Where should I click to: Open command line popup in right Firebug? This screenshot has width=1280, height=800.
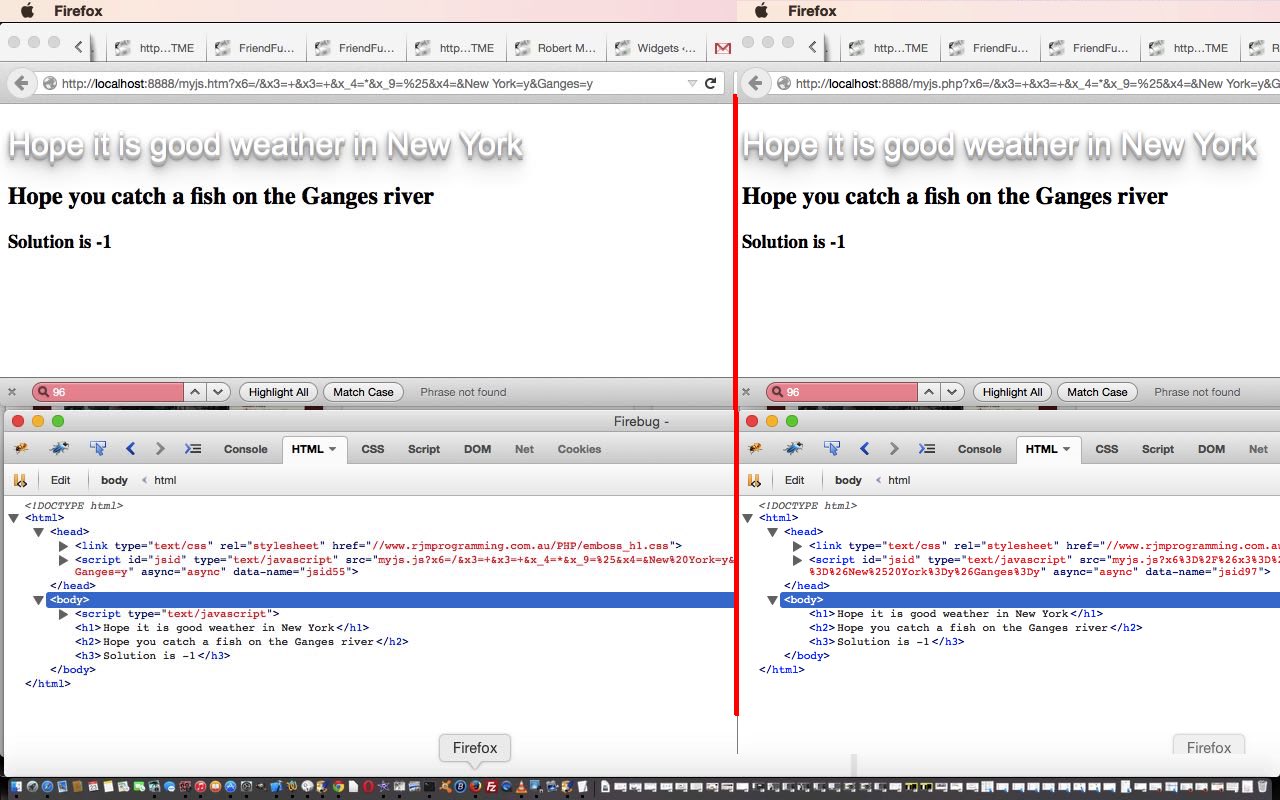[928, 449]
